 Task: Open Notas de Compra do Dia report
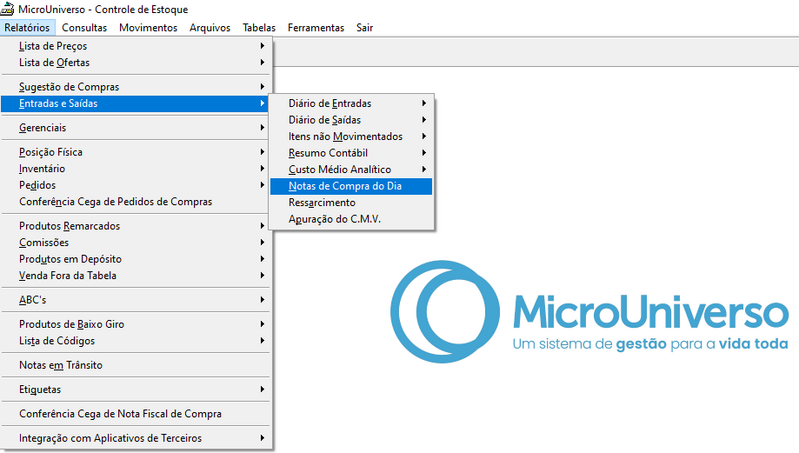[x=351, y=186]
